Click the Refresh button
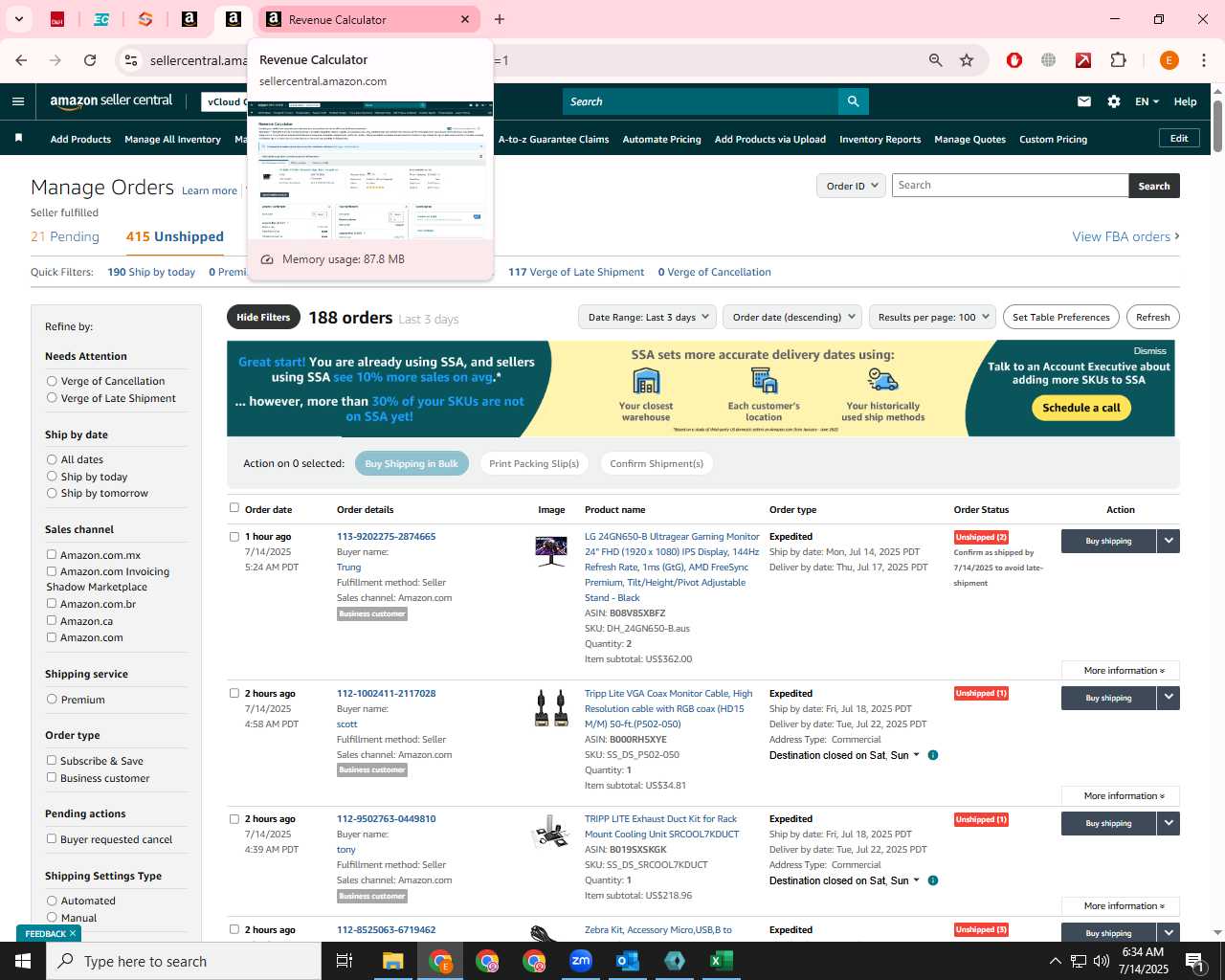 pos(1152,317)
